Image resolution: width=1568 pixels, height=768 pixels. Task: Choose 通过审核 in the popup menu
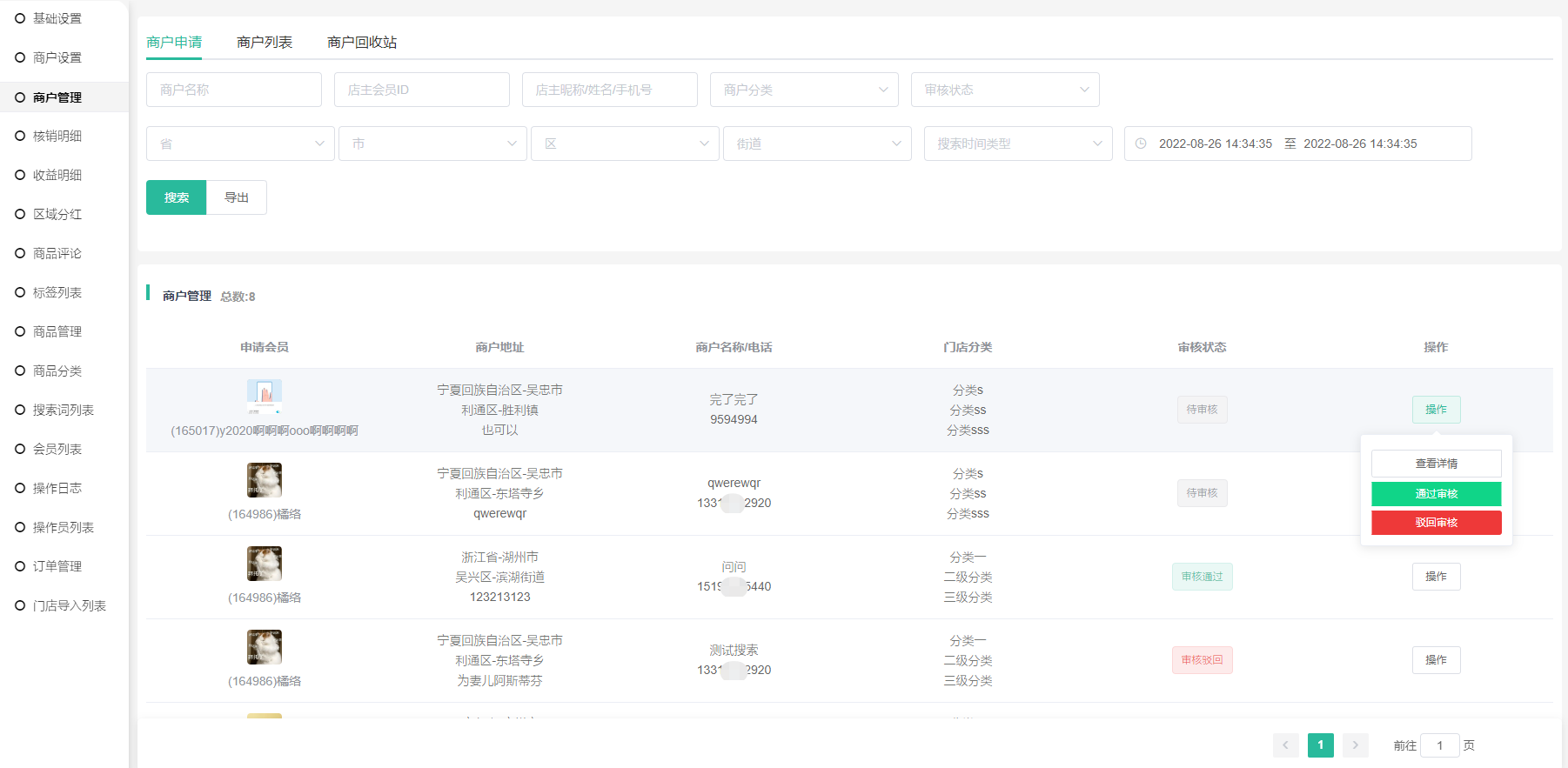(1437, 494)
